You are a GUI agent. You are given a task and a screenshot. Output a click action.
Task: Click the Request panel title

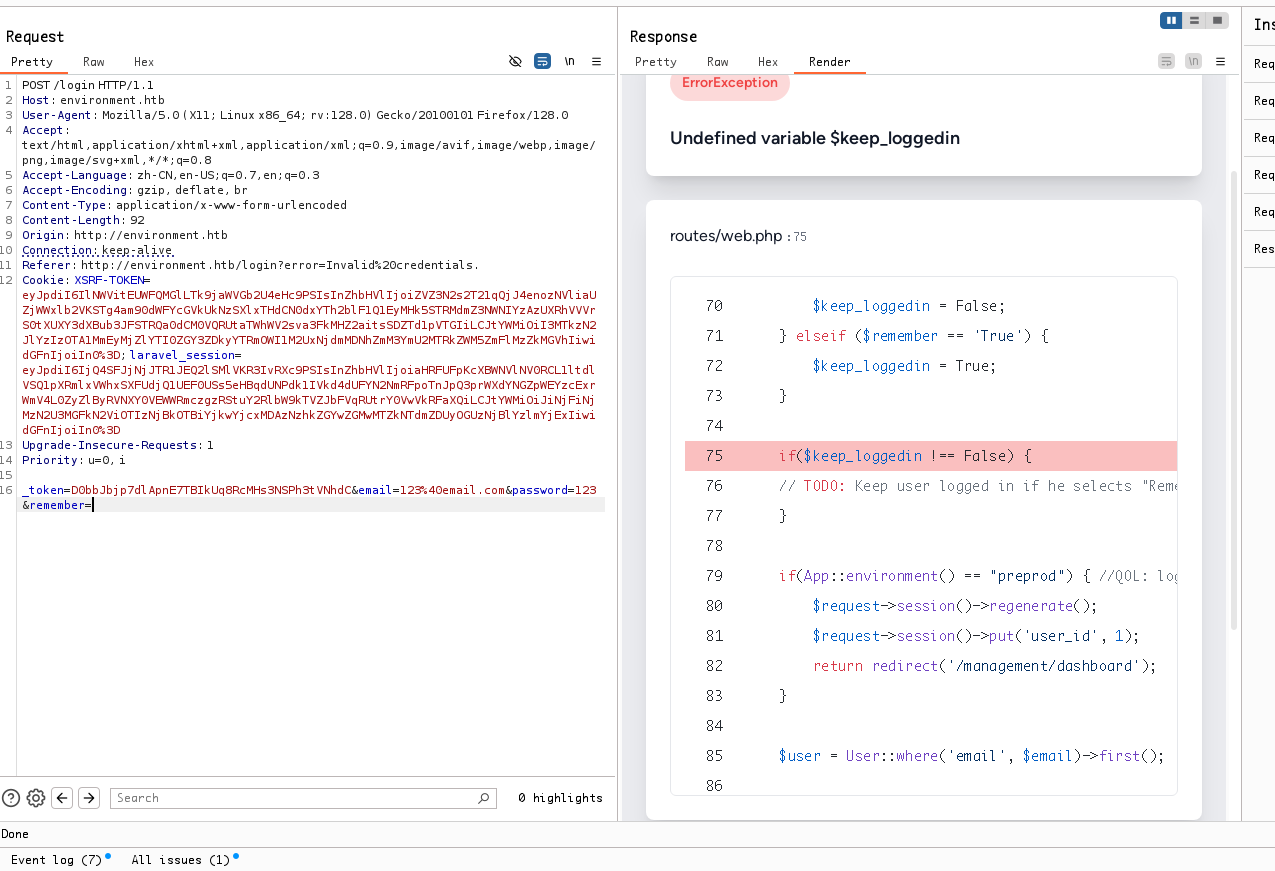click(35, 37)
